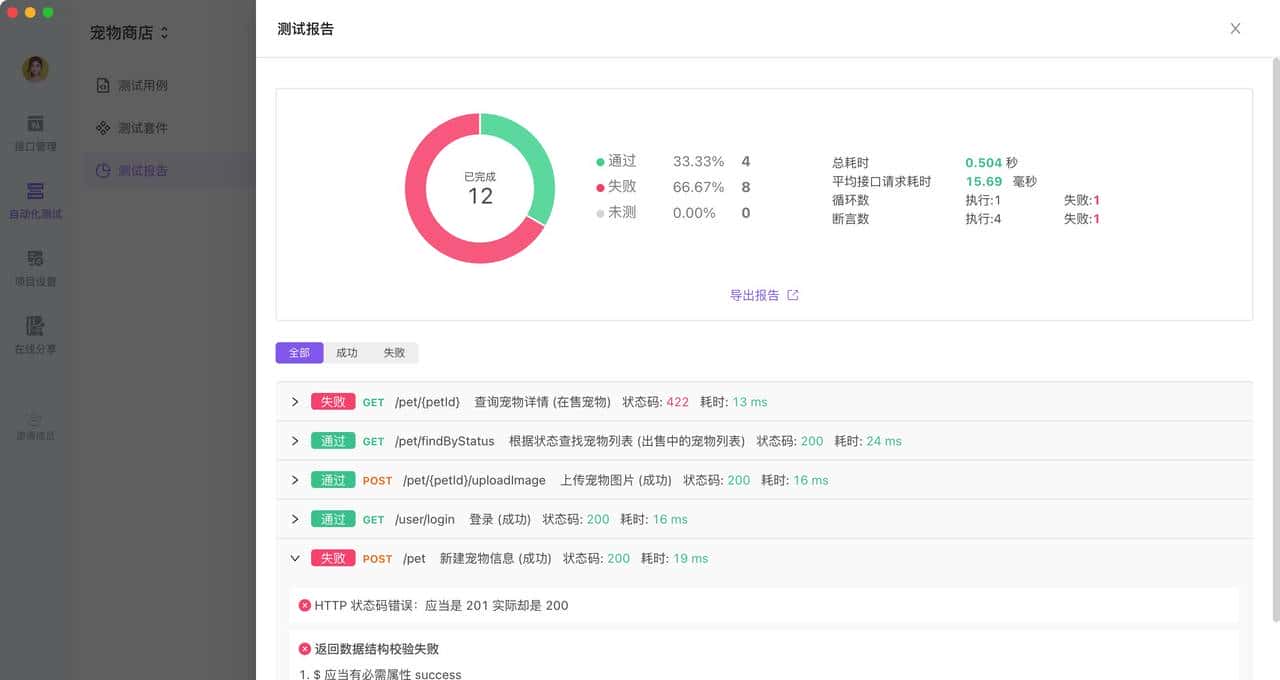Select the 全部 filter toggle
Viewport: 1280px width, 680px height.
pyautogui.click(x=298, y=352)
